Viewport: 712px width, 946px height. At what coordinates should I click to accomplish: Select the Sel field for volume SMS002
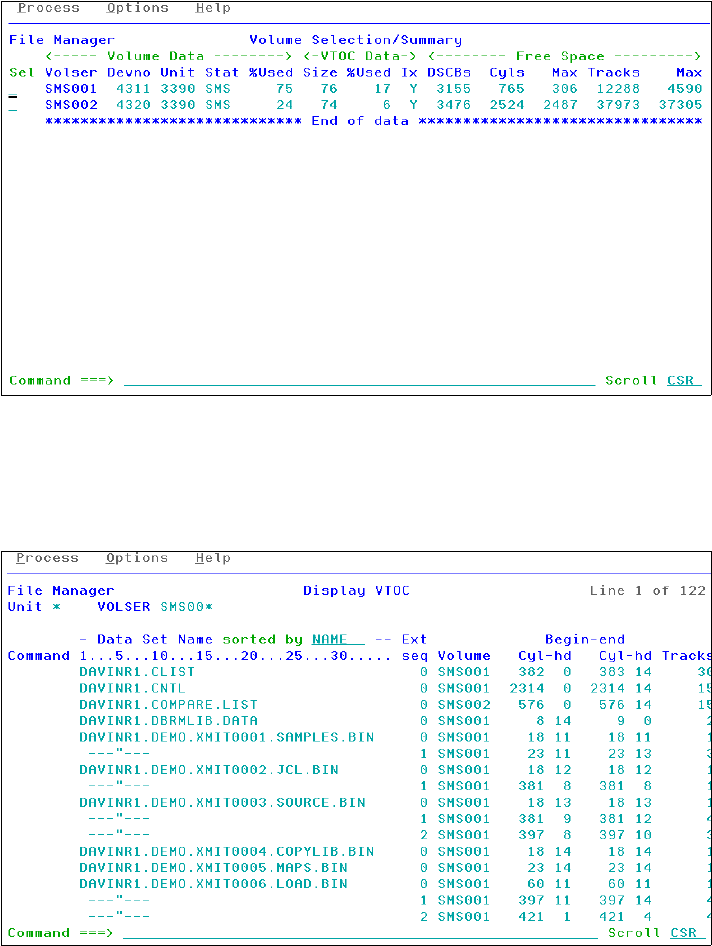point(13,106)
